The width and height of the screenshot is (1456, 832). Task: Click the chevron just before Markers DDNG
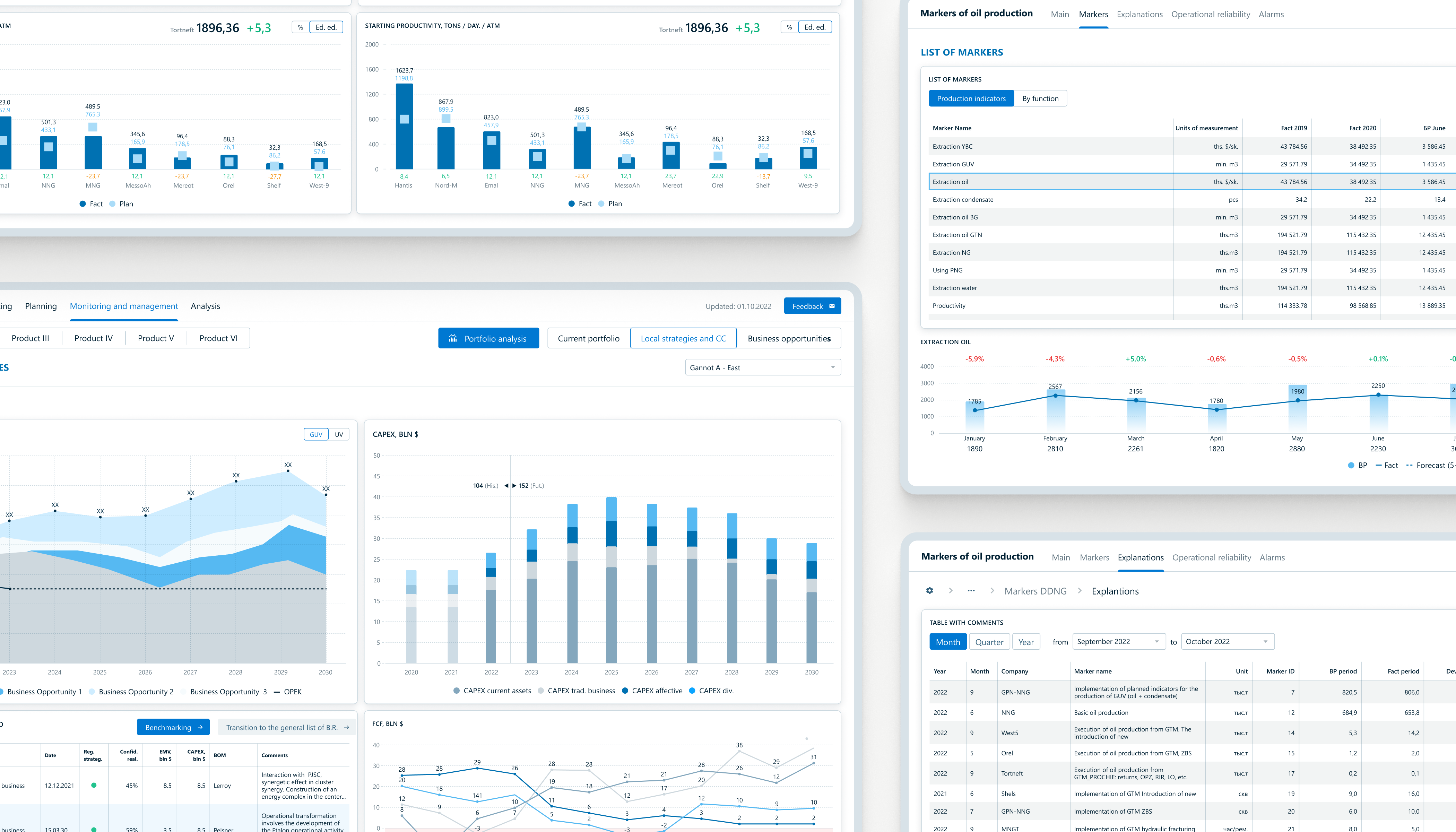[992, 590]
